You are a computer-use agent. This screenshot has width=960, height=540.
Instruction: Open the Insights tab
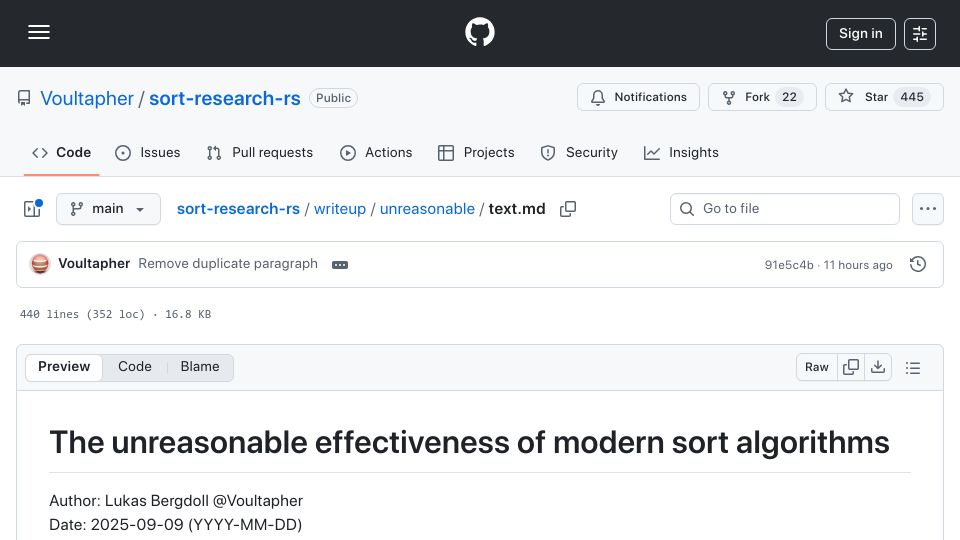pyautogui.click(x=681, y=152)
